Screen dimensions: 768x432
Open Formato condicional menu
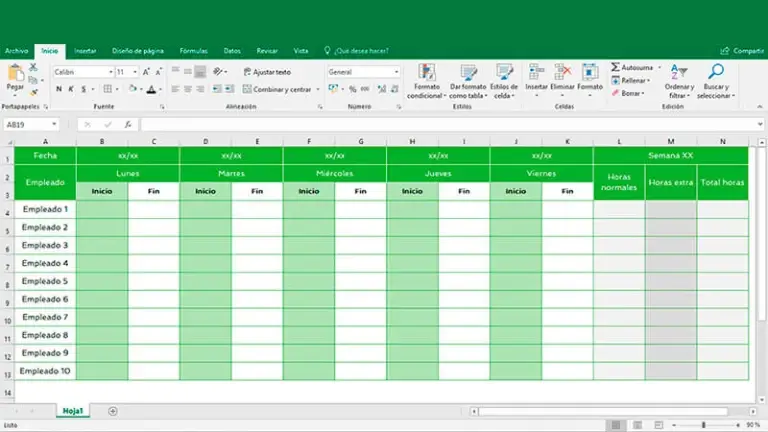pyautogui.click(x=426, y=81)
